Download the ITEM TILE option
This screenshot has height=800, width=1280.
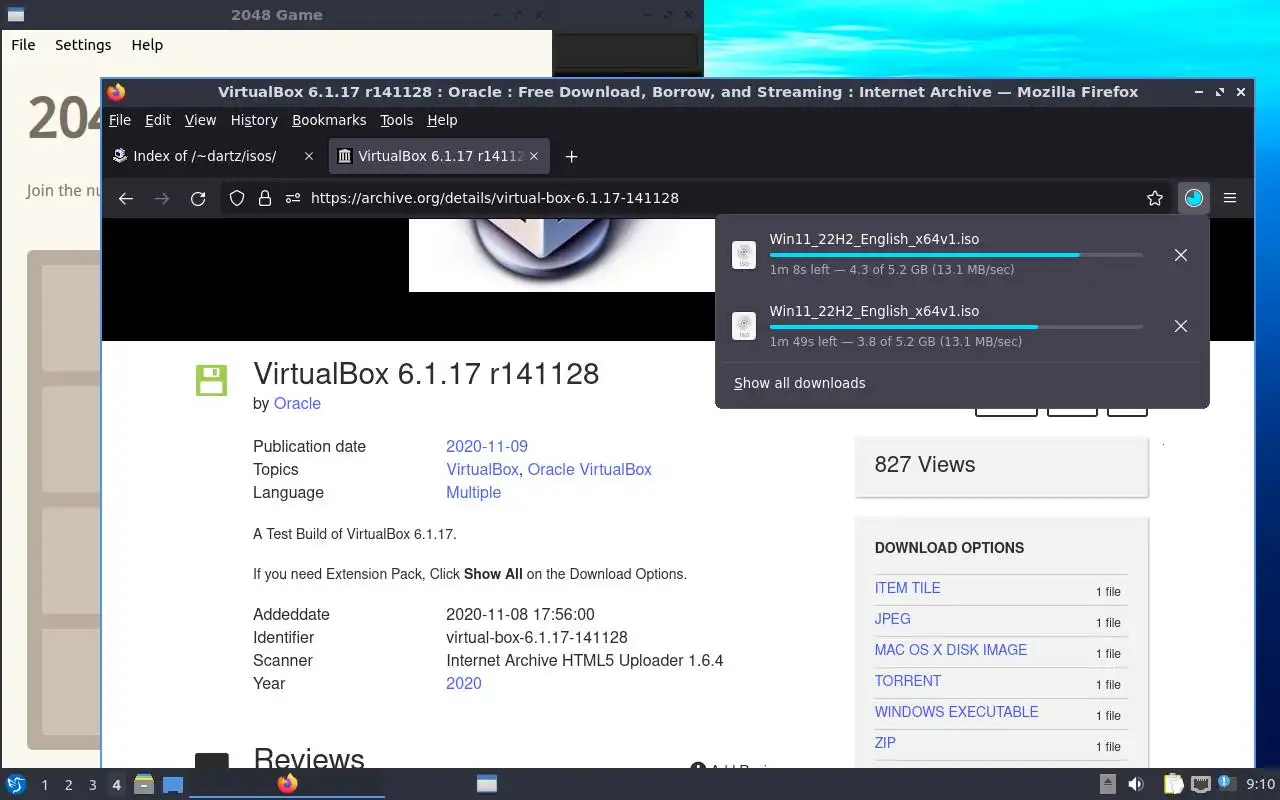coord(907,588)
